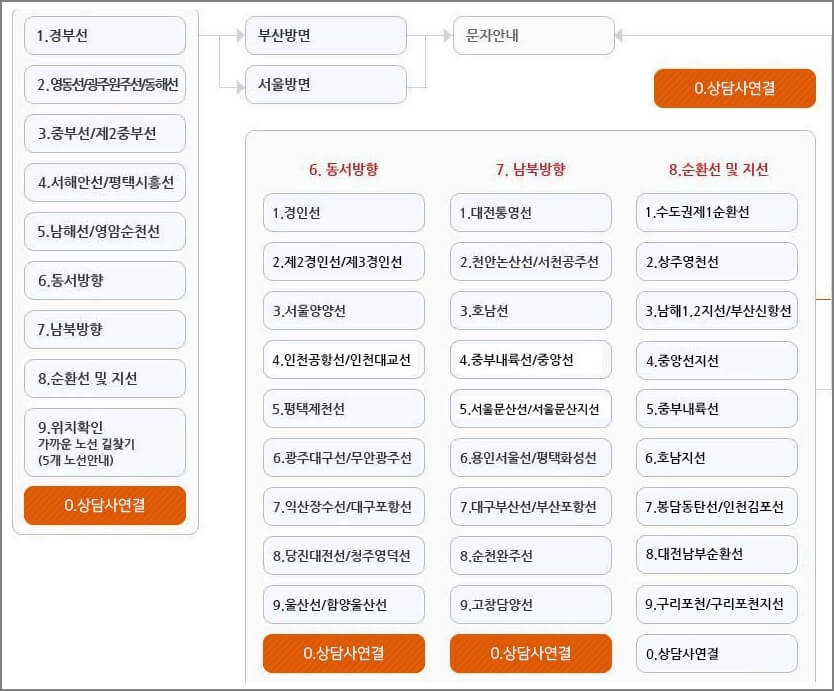Viewport: 834px width, 691px height.
Task: Choose 위치확인 가까운 노선 길찾기
Action: click(x=103, y=442)
